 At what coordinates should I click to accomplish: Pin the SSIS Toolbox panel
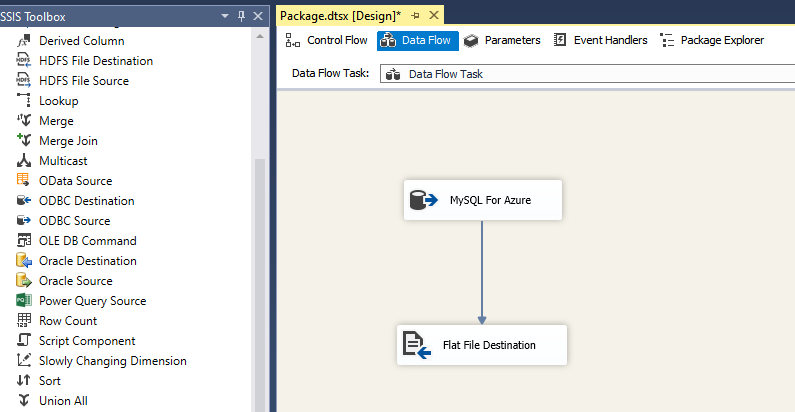tap(241, 16)
